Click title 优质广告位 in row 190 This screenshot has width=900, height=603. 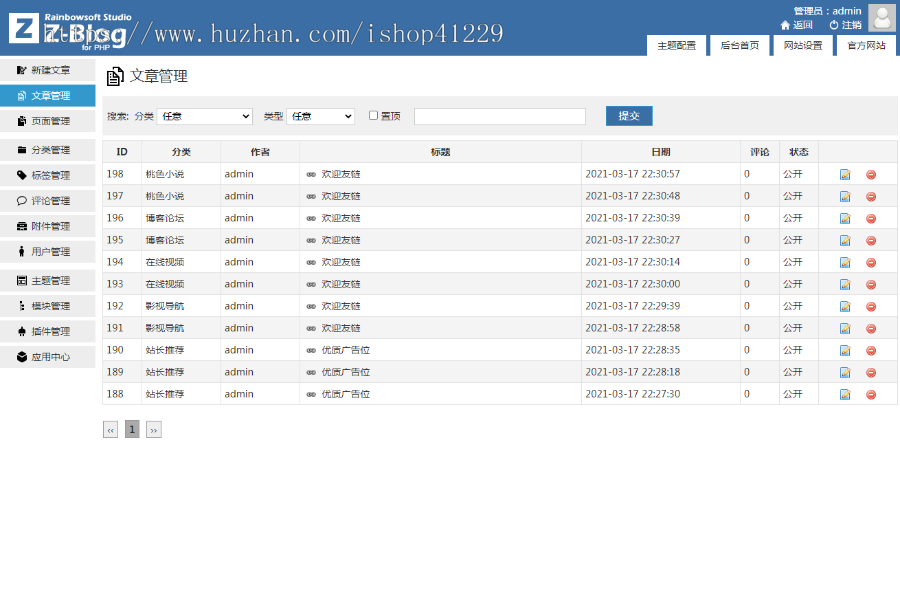(x=346, y=350)
